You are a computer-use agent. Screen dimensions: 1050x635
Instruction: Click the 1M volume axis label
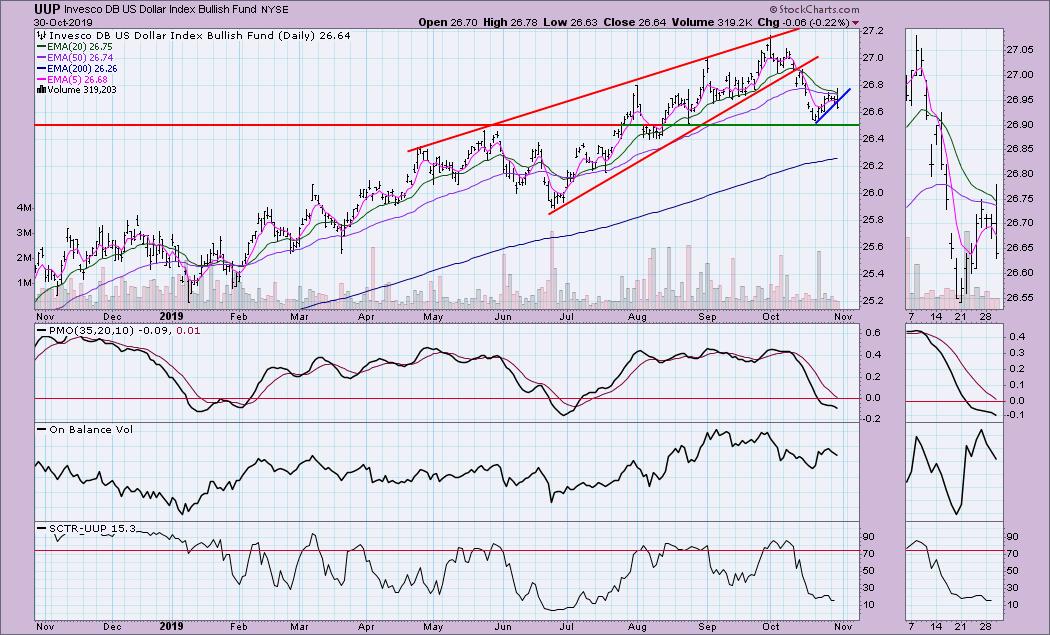pos(24,283)
